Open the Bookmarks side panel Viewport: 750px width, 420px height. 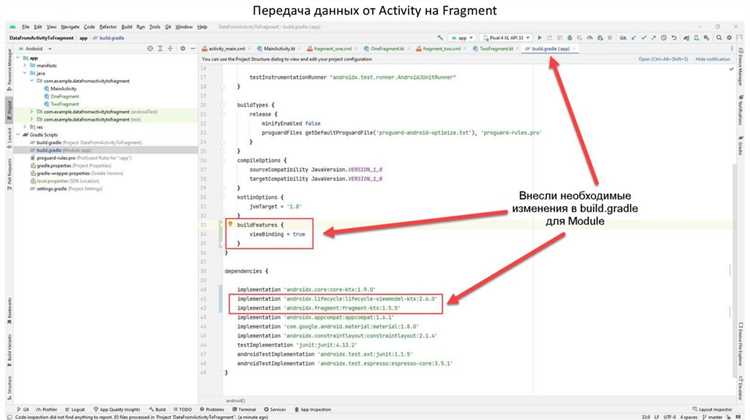click(x=9, y=311)
